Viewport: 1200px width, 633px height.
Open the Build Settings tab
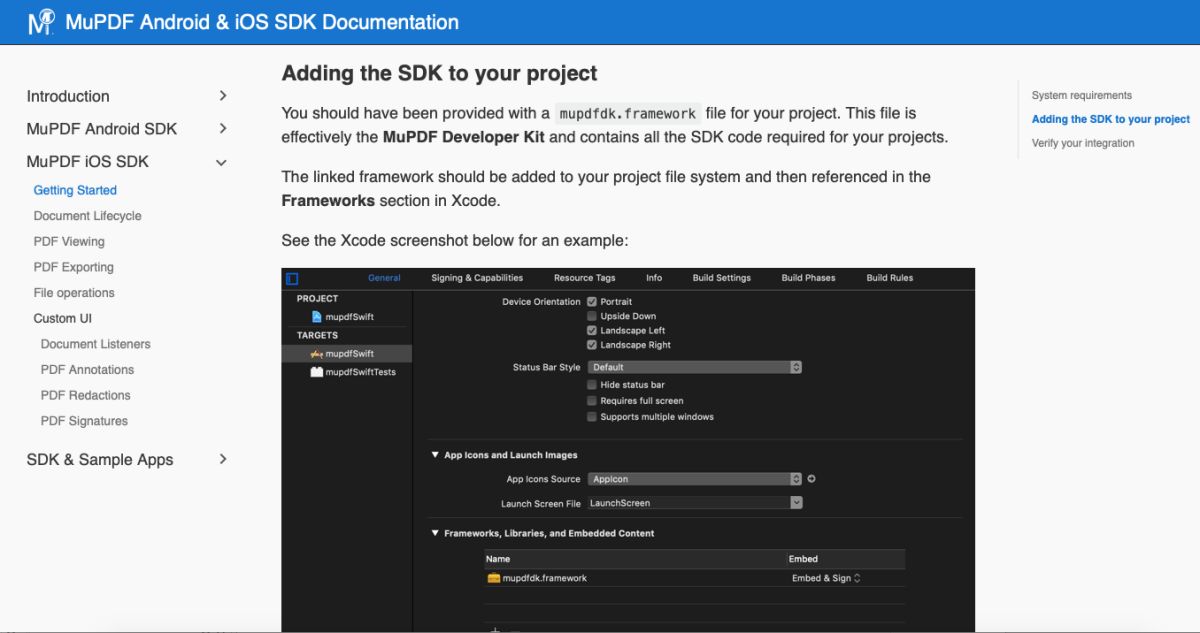[722, 278]
